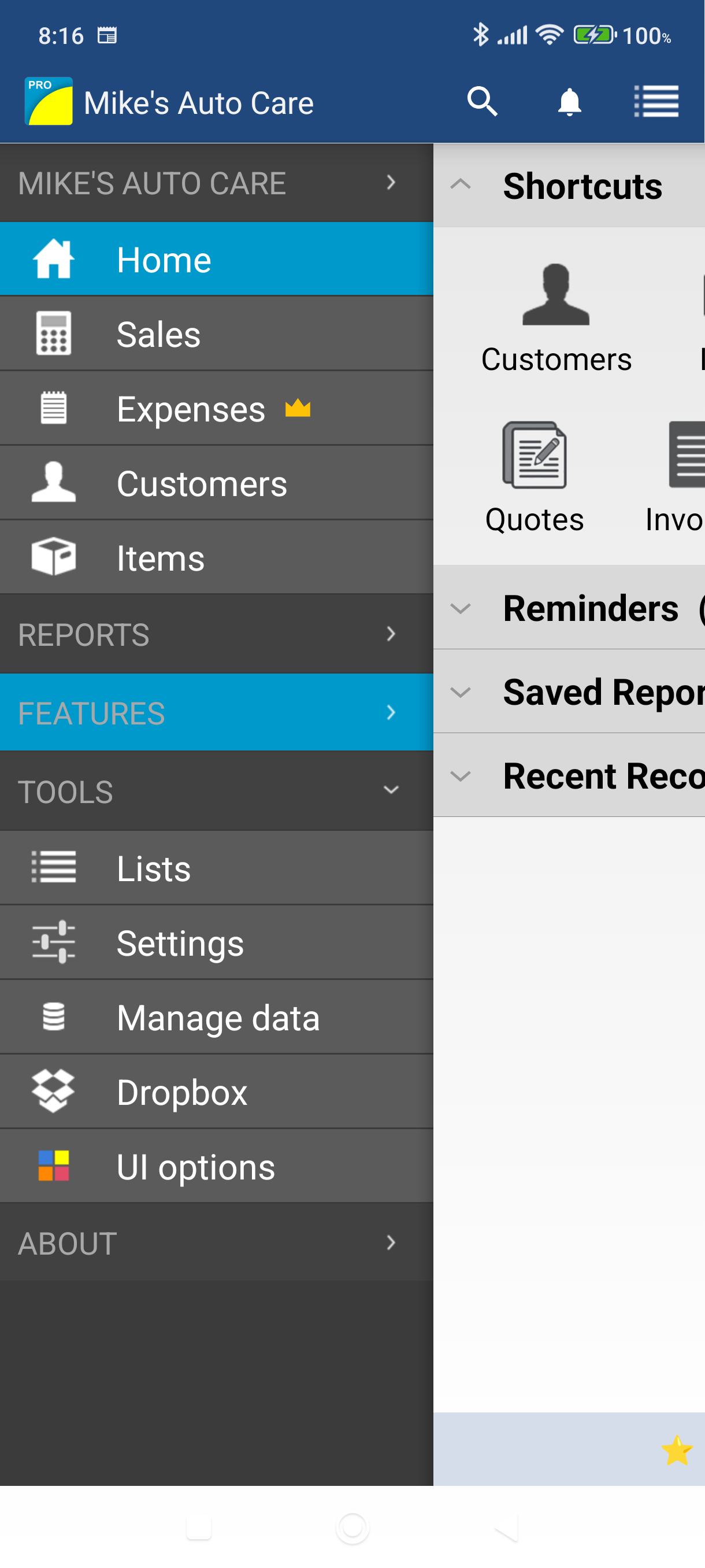Open the search icon in the top bar

(x=481, y=101)
